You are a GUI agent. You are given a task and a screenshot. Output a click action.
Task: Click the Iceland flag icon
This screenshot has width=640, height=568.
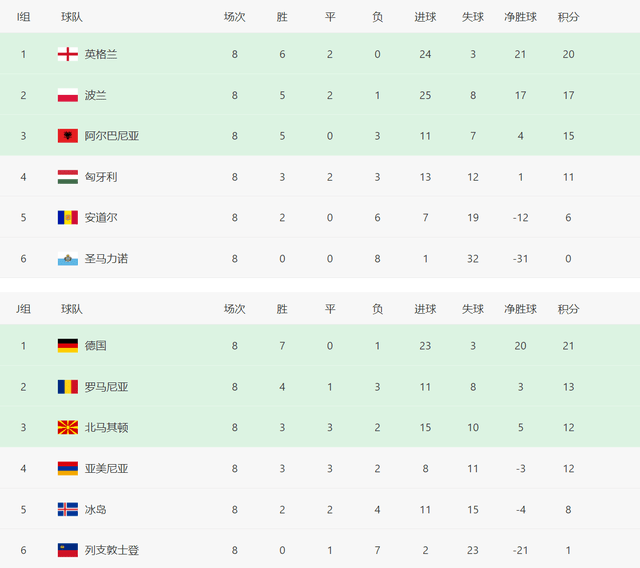click(68, 509)
